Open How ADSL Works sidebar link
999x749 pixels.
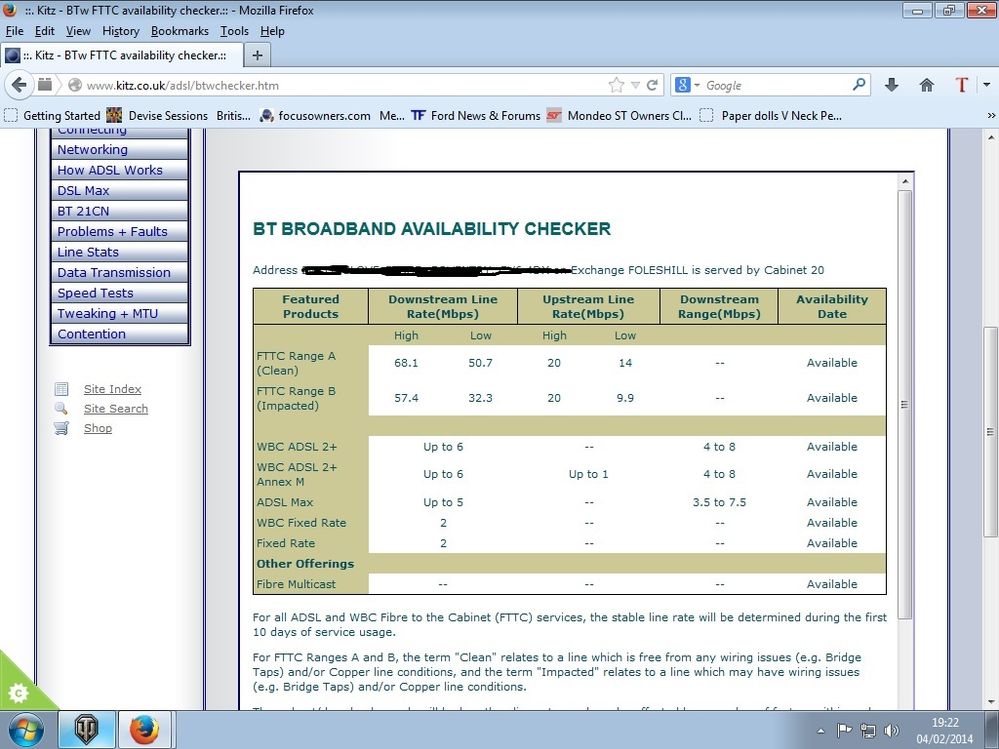119,170
